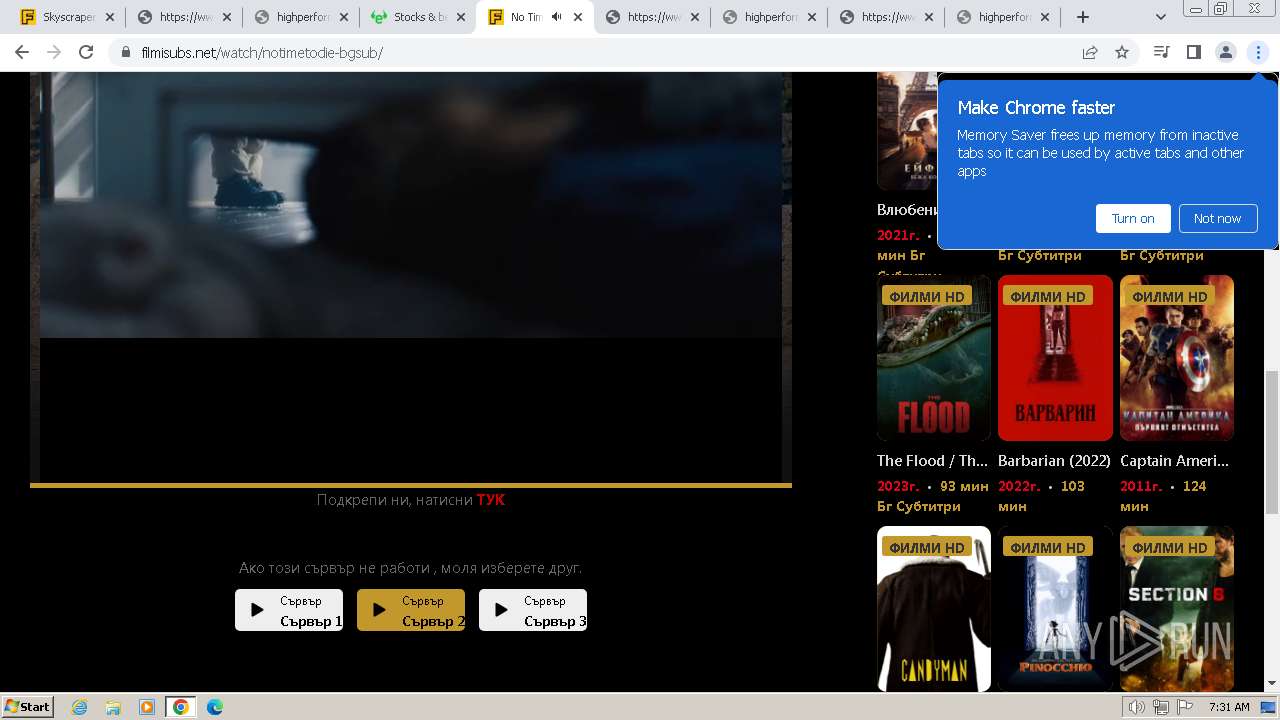The width and height of the screenshot is (1280, 720).
Task: Select Сървър 2 playback server
Action: [411, 610]
